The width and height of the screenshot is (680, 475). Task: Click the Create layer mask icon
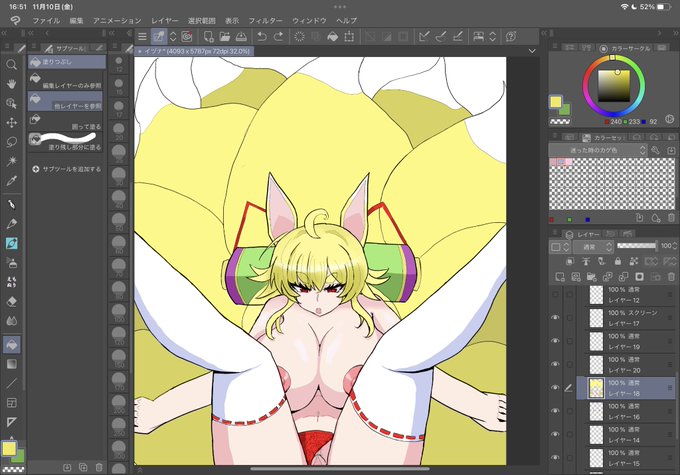tap(639, 276)
